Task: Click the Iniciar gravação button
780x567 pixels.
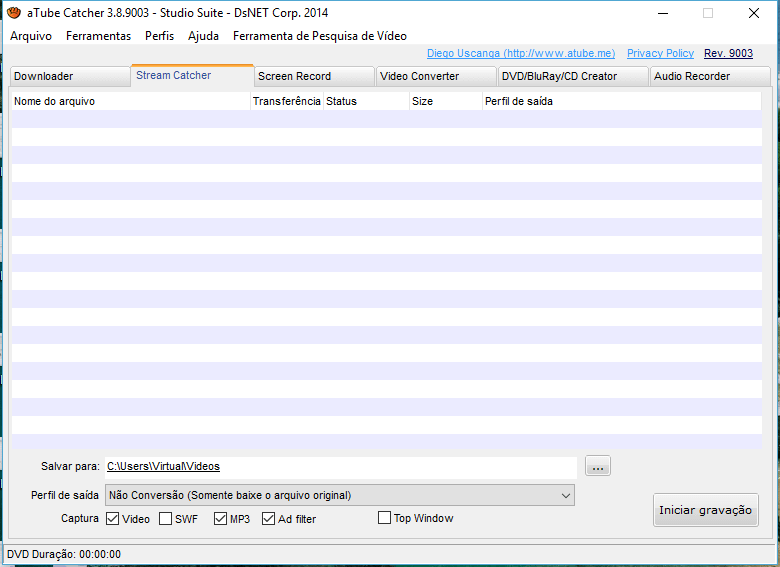Action: pyautogui.click(x=705, y=510)
